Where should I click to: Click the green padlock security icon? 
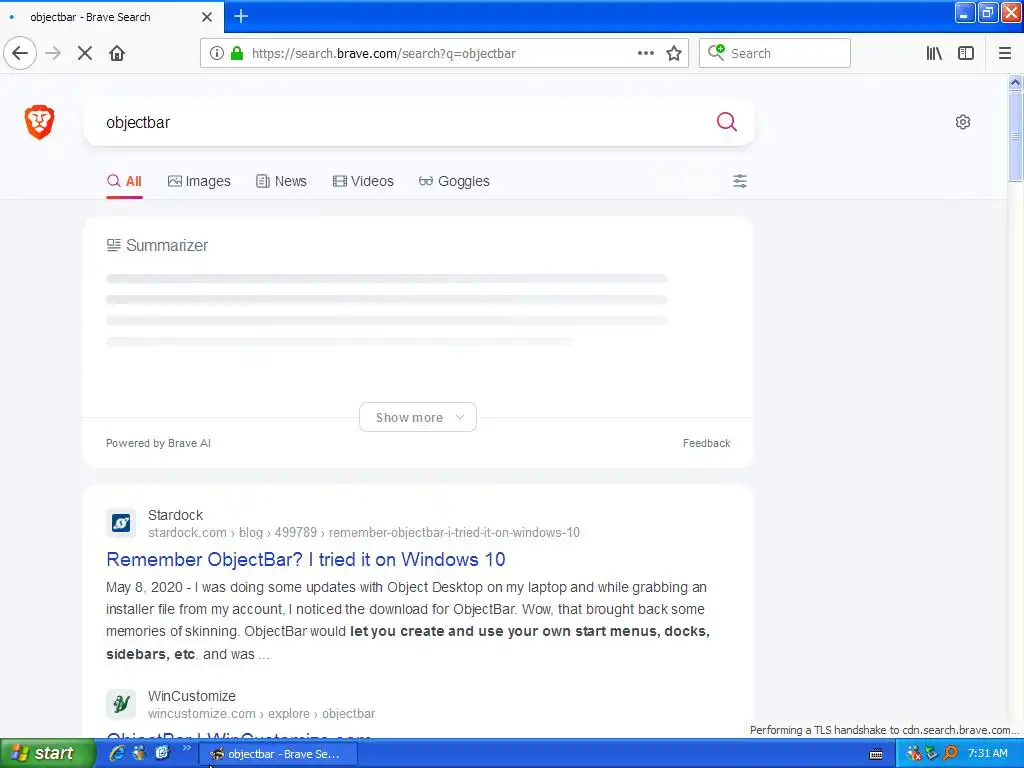pos(237,54)
